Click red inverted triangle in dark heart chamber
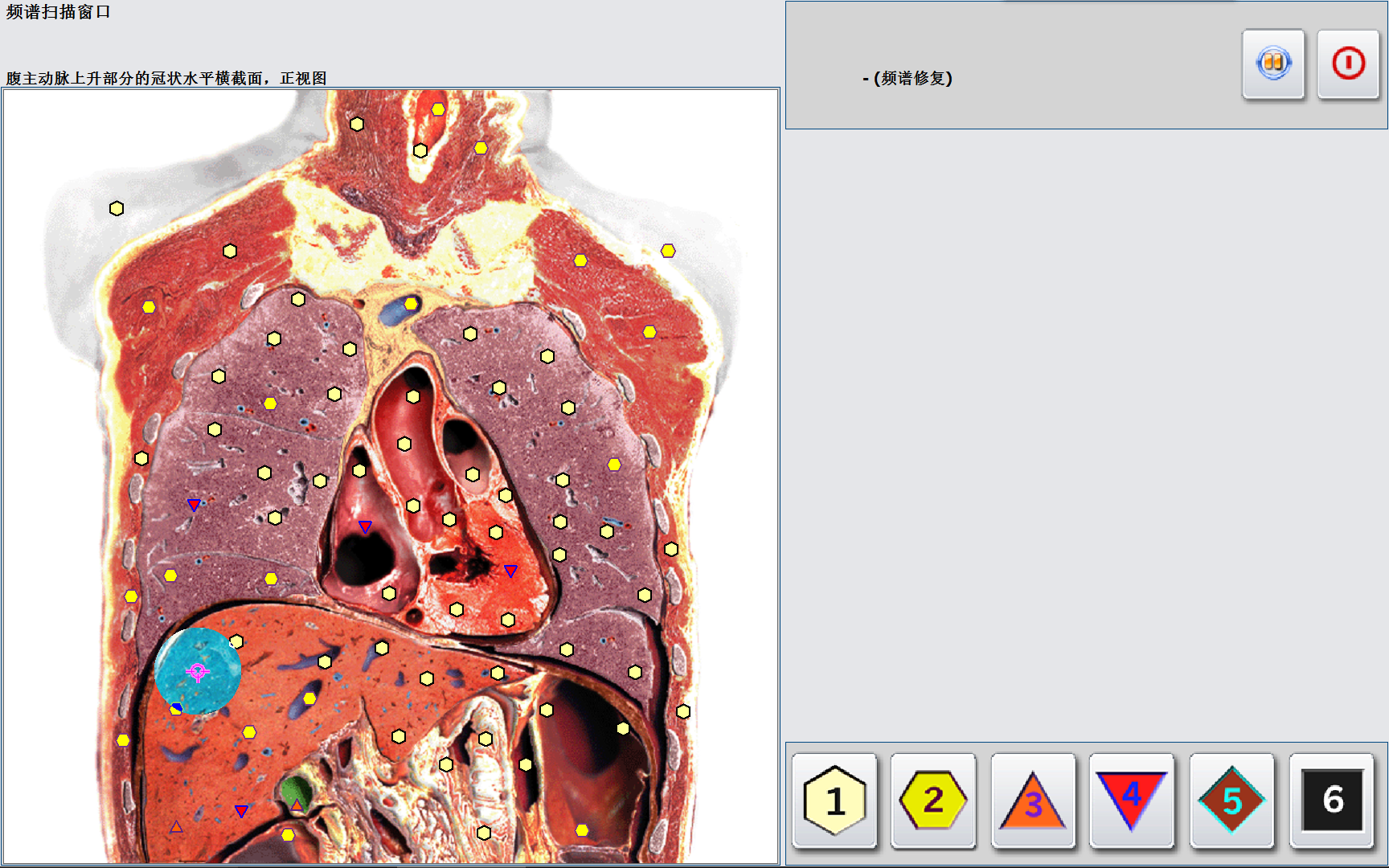 [x=365, y=526]
